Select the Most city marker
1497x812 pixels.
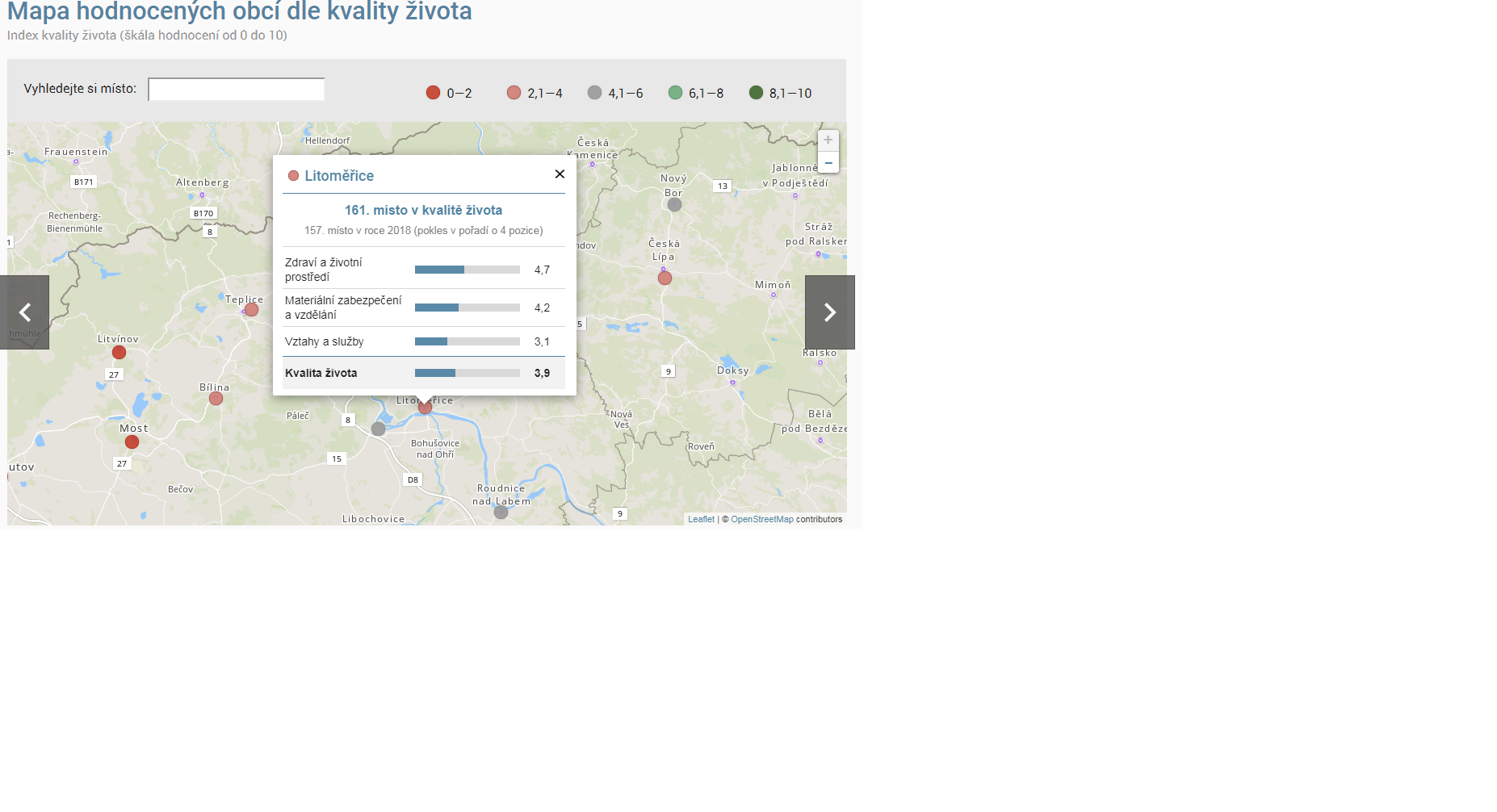click(132, 442)
